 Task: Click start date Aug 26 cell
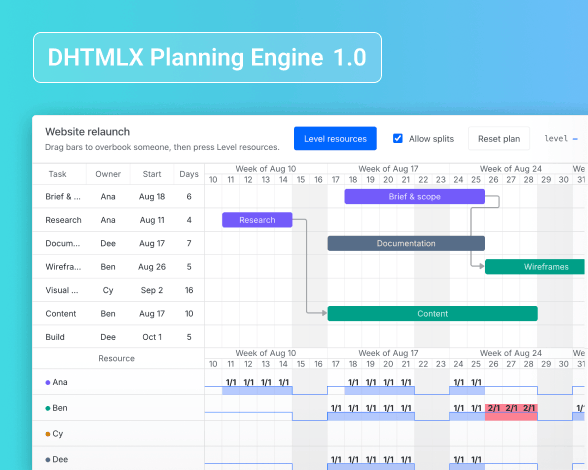click(152, 267)
